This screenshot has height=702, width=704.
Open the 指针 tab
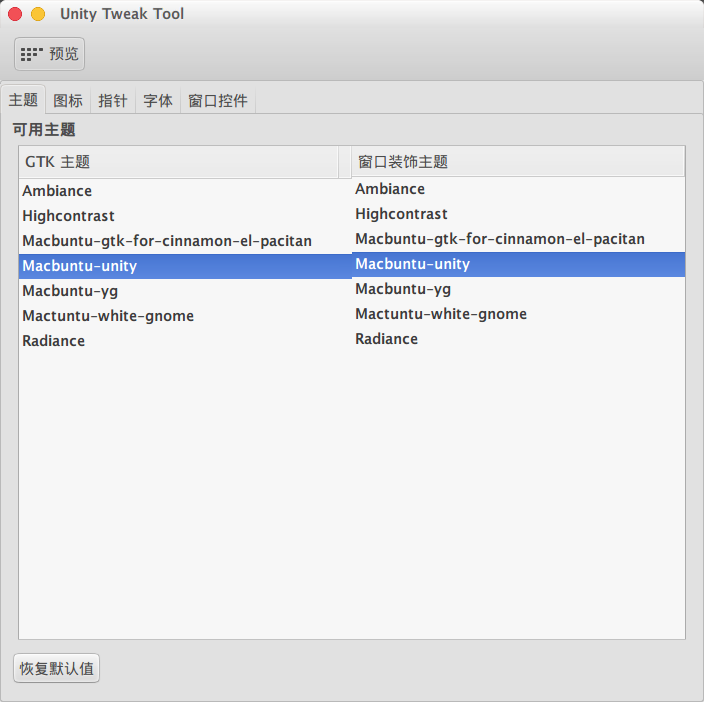(x=113, y=101)
